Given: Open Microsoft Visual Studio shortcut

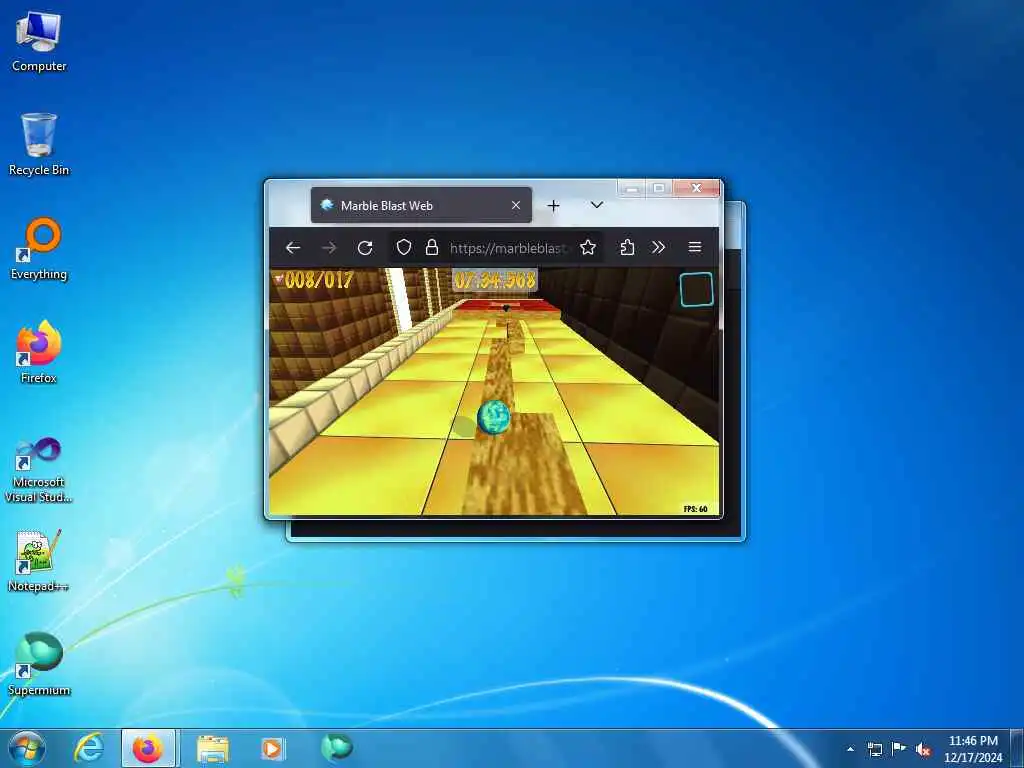Looking at the screenshot, I should [39, 469].
